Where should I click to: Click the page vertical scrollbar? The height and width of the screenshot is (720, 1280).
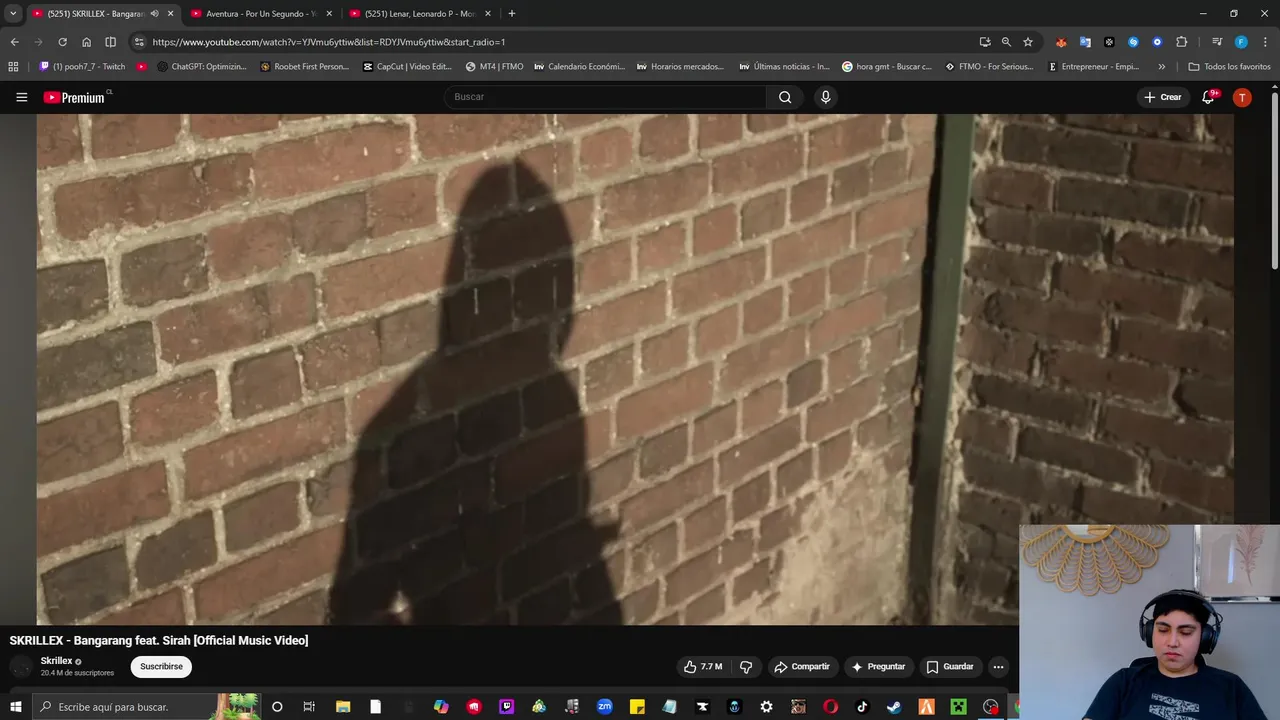pos(1274,180)
